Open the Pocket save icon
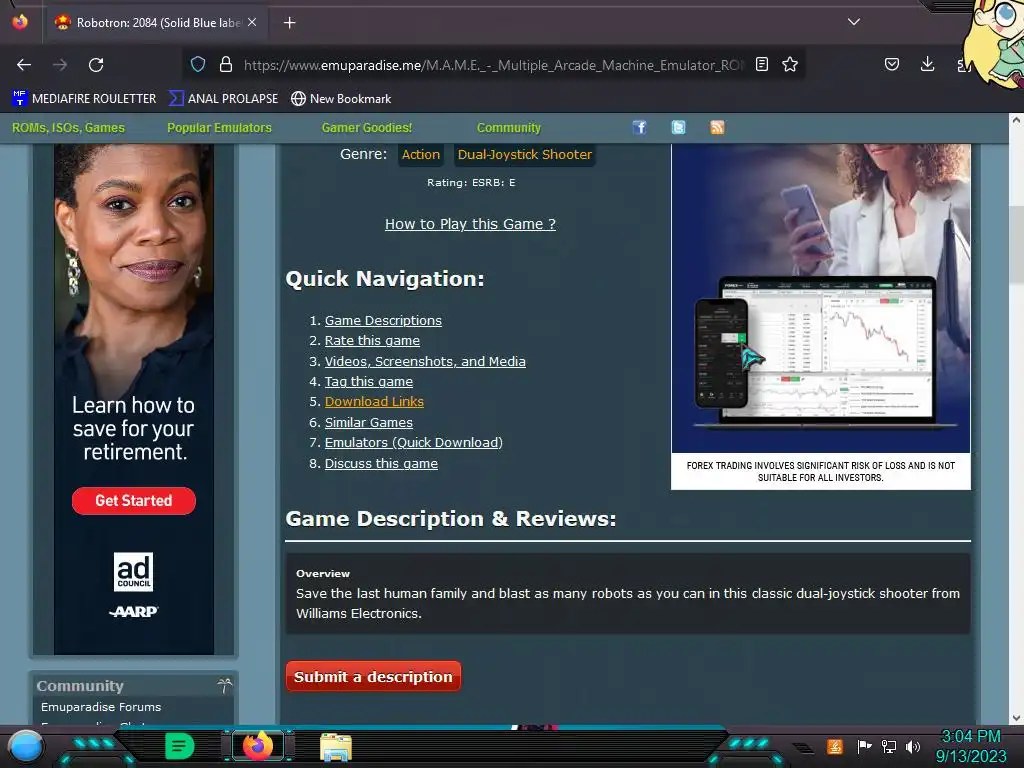This screenshot has width=1024, height=768. click(x=891, y=64)
